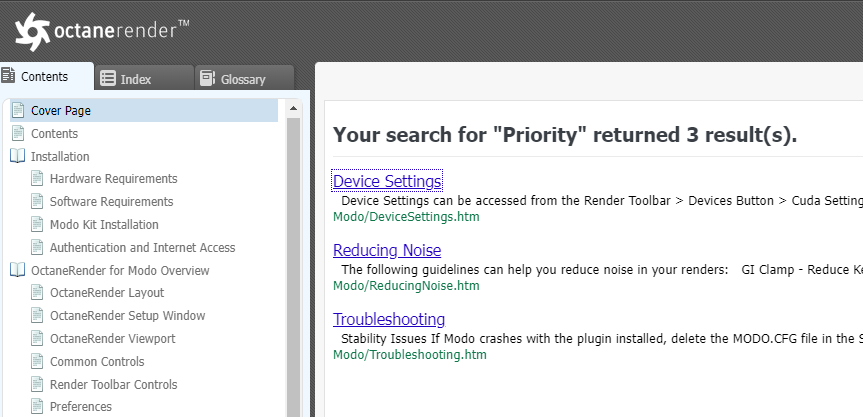
Task: Collapse the Installation book section
Action: click(18, 156)
